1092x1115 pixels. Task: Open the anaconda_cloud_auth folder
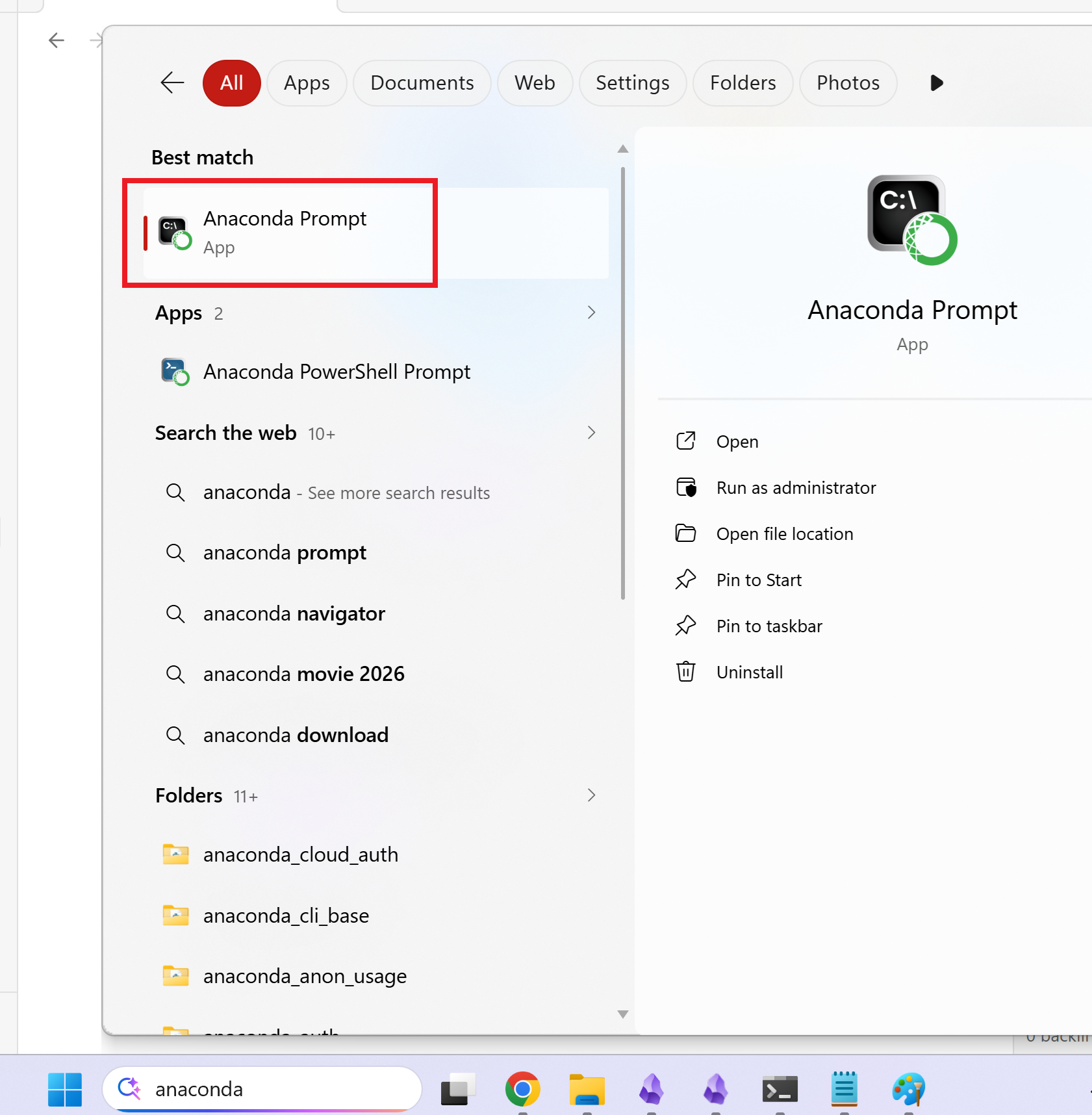coord(376,854)
